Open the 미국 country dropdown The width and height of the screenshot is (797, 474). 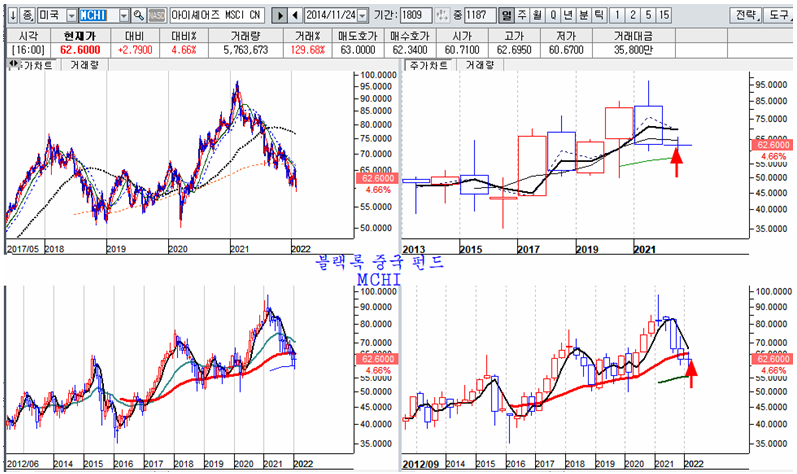pyautogui.click(x=68, y=16)
